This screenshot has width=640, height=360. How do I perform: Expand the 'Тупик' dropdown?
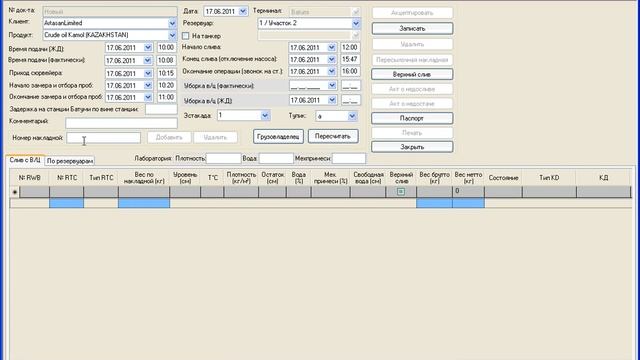(352, 116)
